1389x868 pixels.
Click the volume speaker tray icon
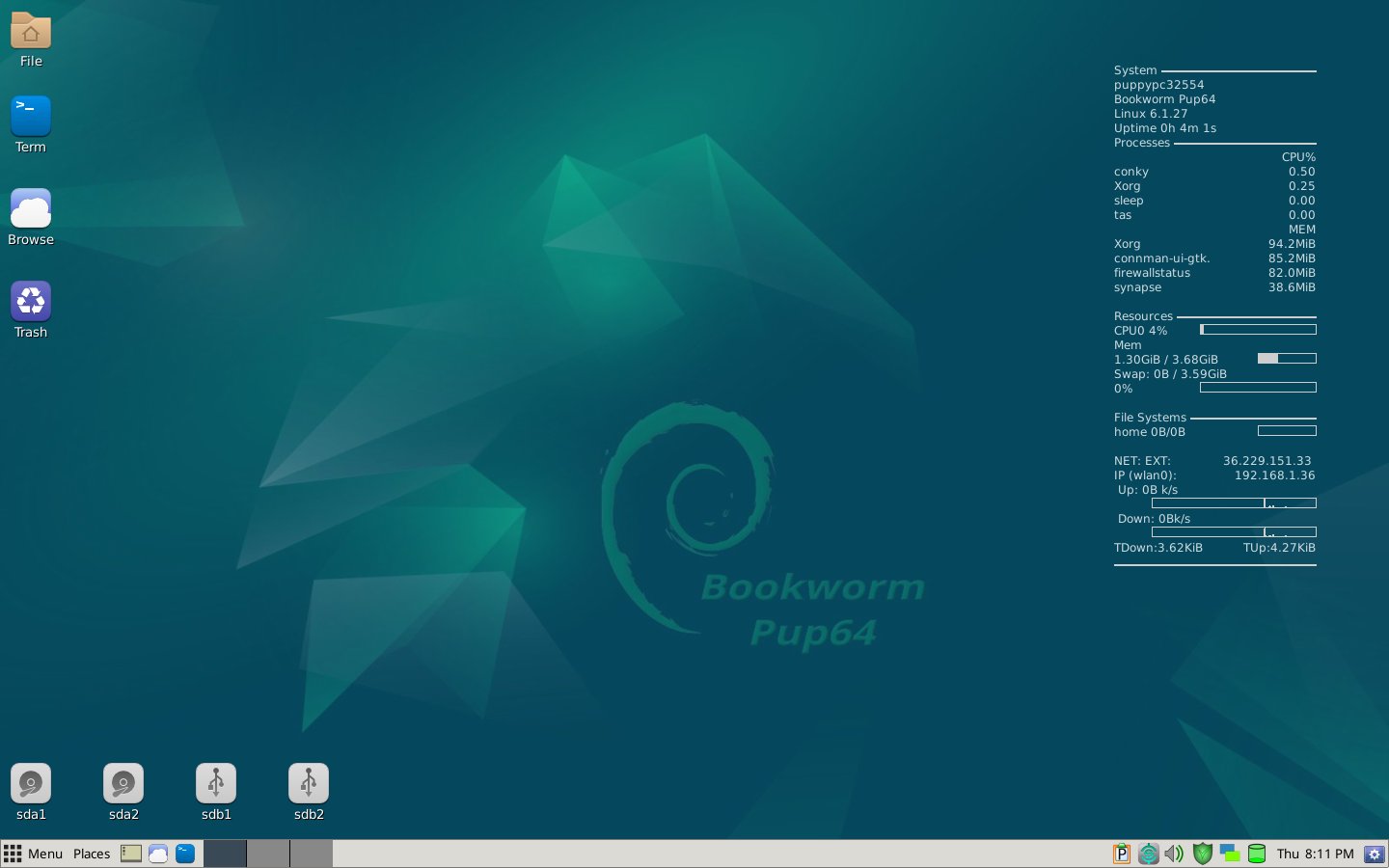pos(1174,854)
